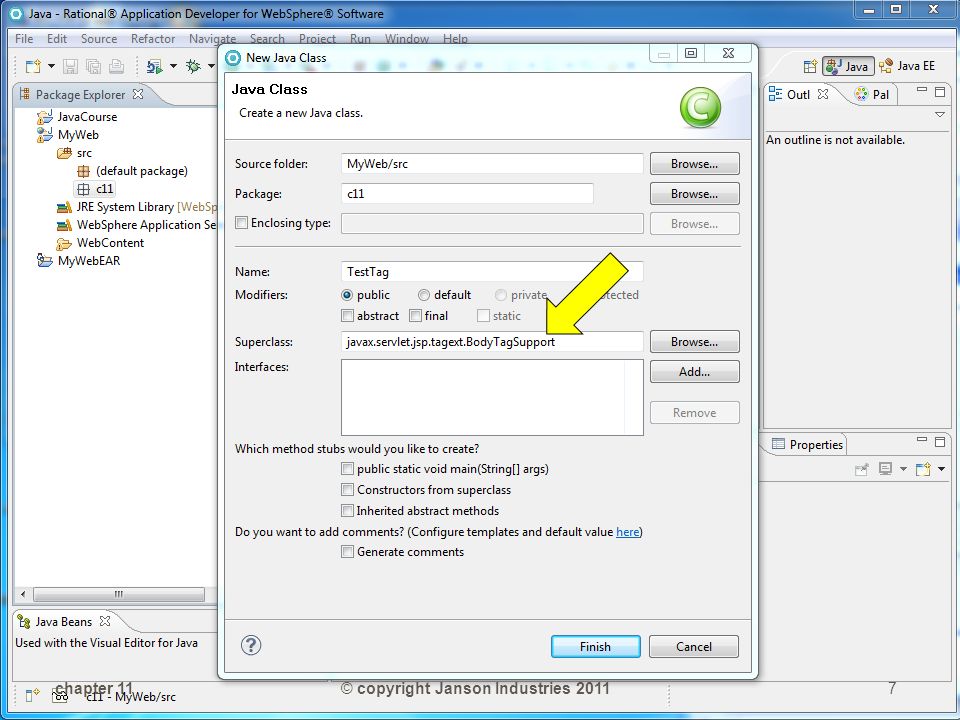Click the New wizard toolbar icon
This screenshot has width=960, height=720.
(33, 66)
